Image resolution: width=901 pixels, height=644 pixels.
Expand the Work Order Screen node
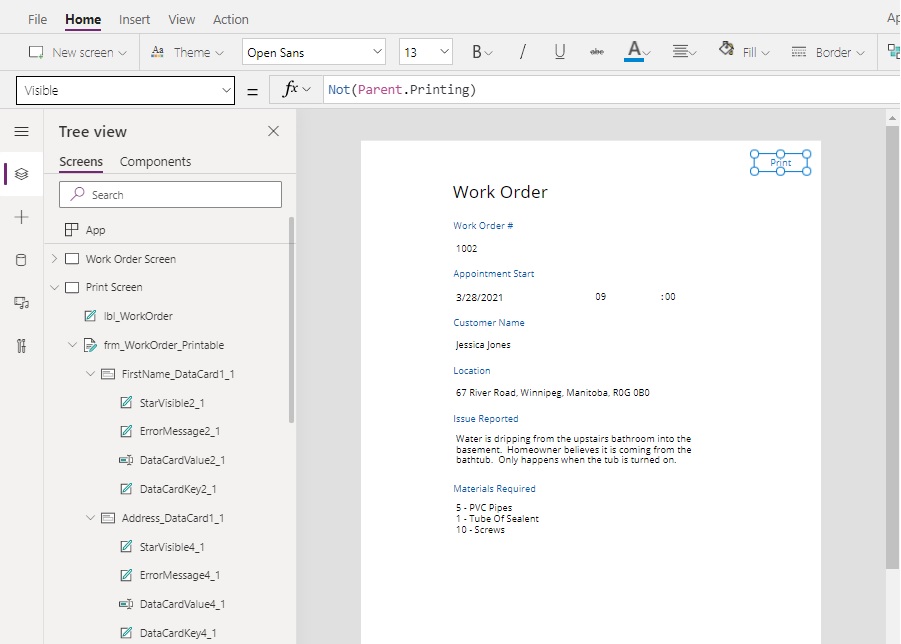(x=54, y=259)
